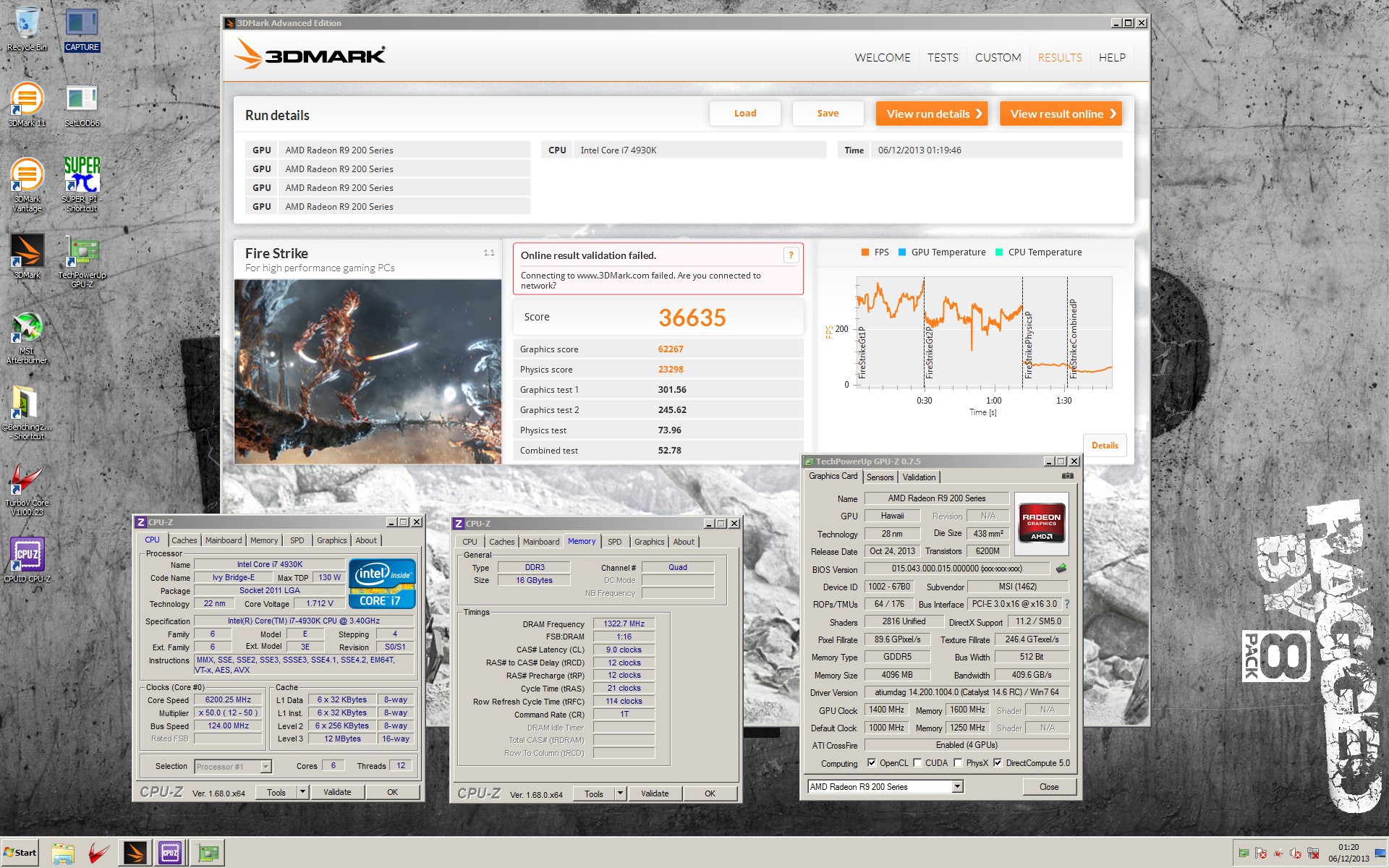Switch to 3DMark CUSTOM tab
Image resolution: width=1389 pixels, height=868 pixels.
point(998,57)
